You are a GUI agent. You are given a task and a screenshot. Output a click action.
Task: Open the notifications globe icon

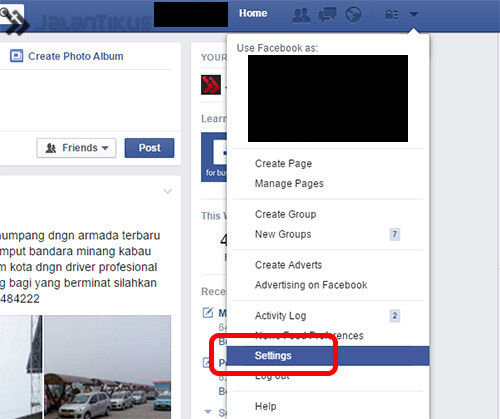(x=353, y=14)
